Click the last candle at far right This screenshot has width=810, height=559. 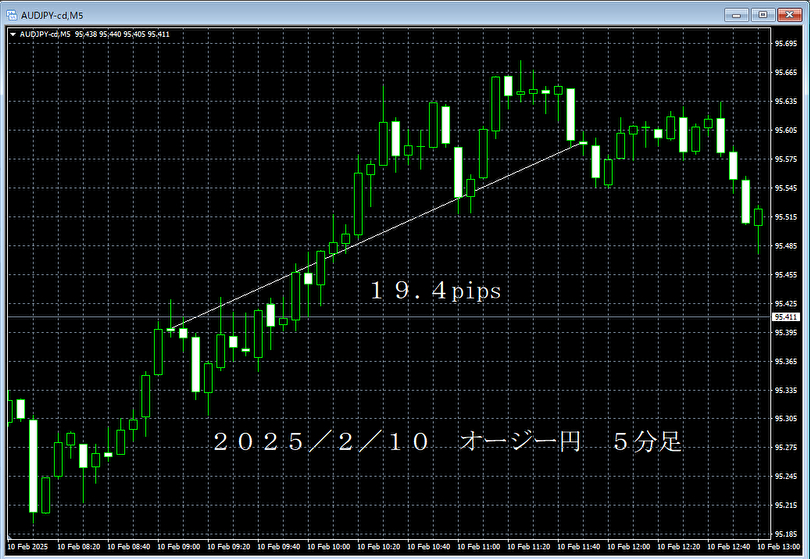coord(759,217)
